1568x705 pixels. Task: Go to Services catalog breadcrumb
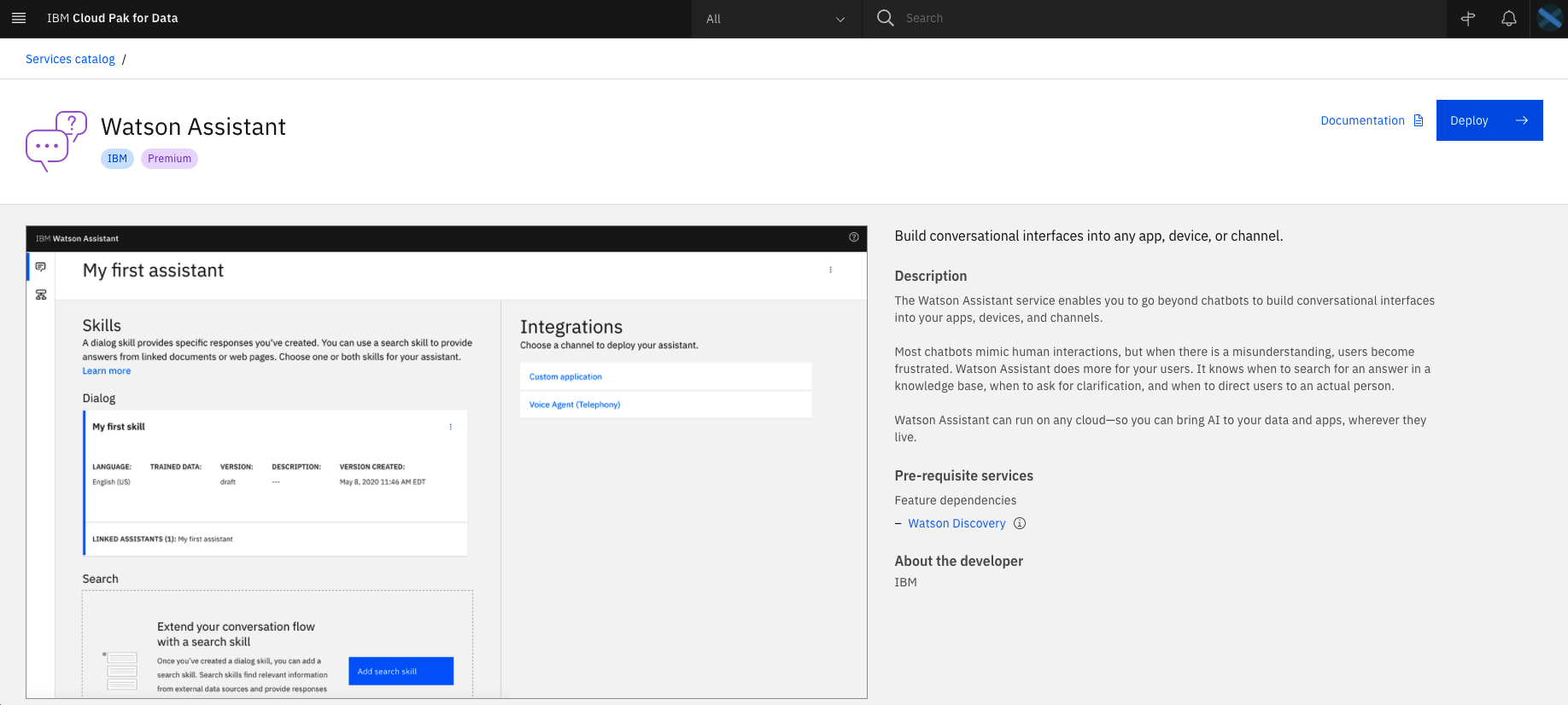70,59
